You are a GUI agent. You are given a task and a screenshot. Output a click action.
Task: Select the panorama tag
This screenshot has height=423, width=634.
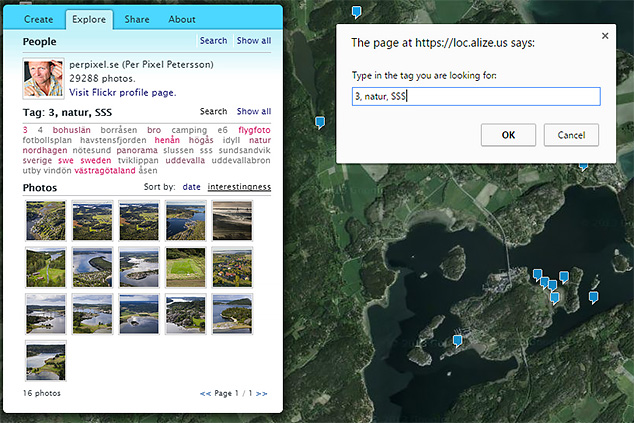pyautogui.click(x=137, y=150)
